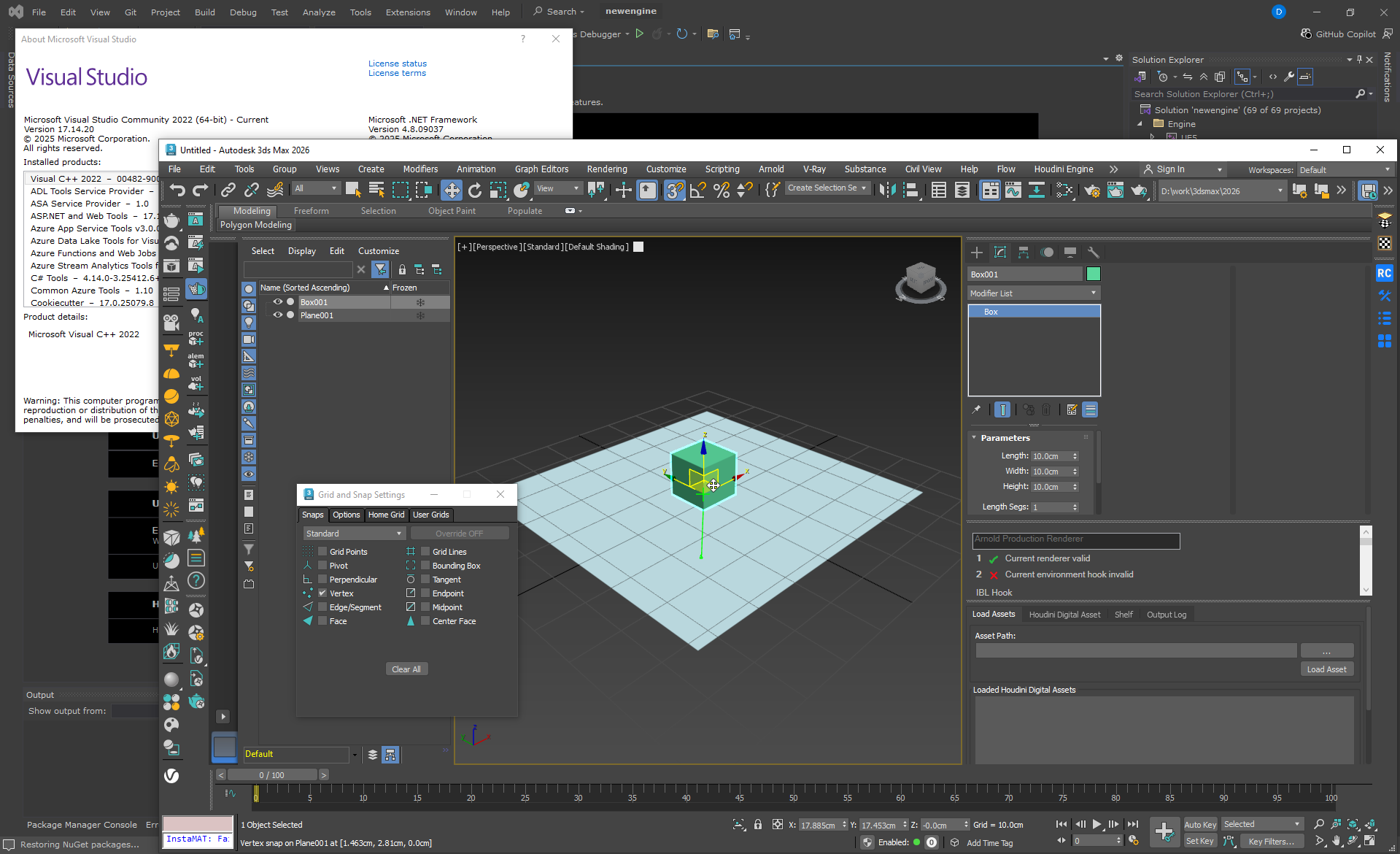Click the Box001 object color swatch
1400x854 pixels.
click(x=1093, y=274)
